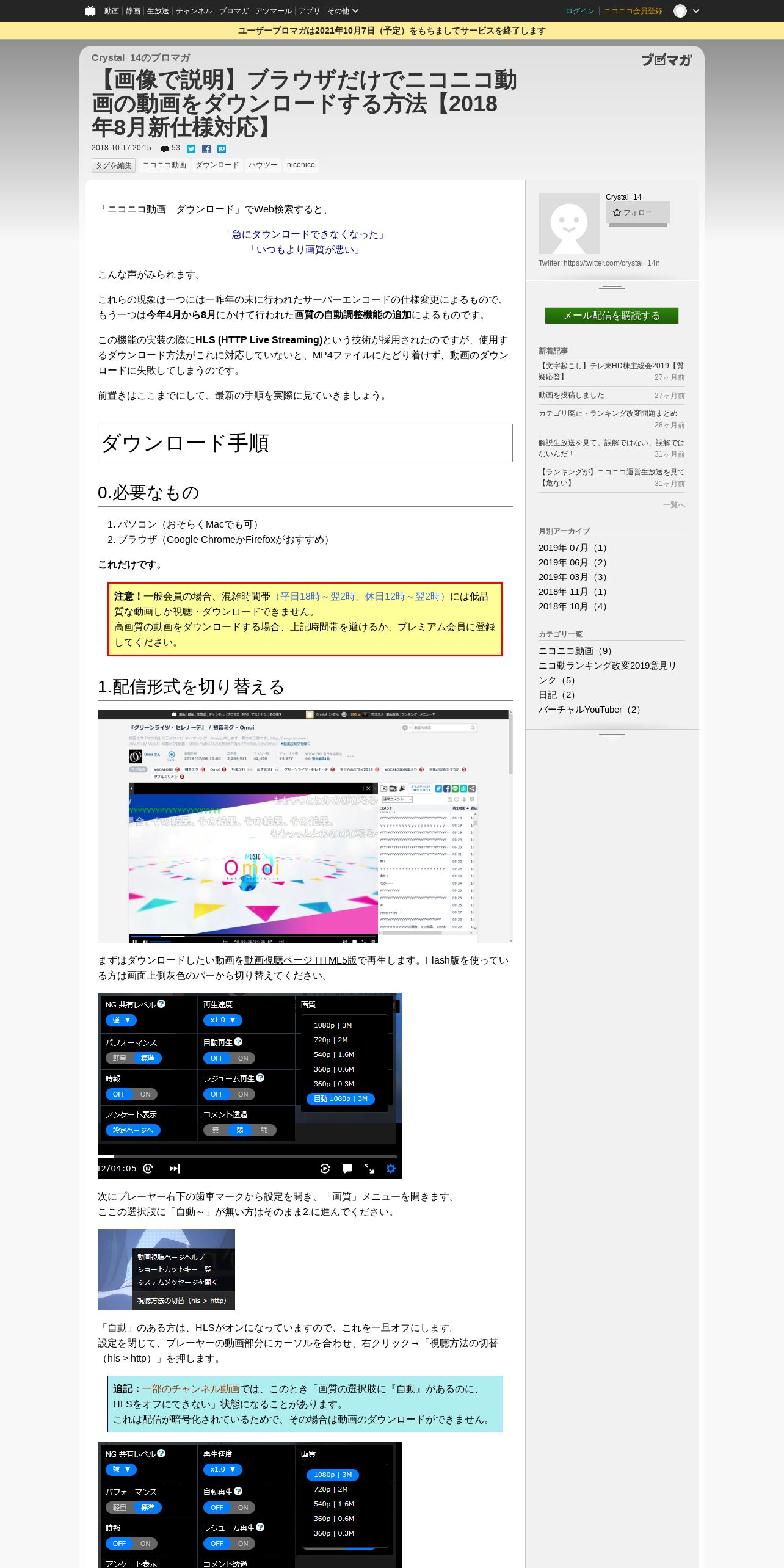This screenshot has height=1568, width=784.
Task: Open the ニコニコ動画 tag
Action: (164, 165)
